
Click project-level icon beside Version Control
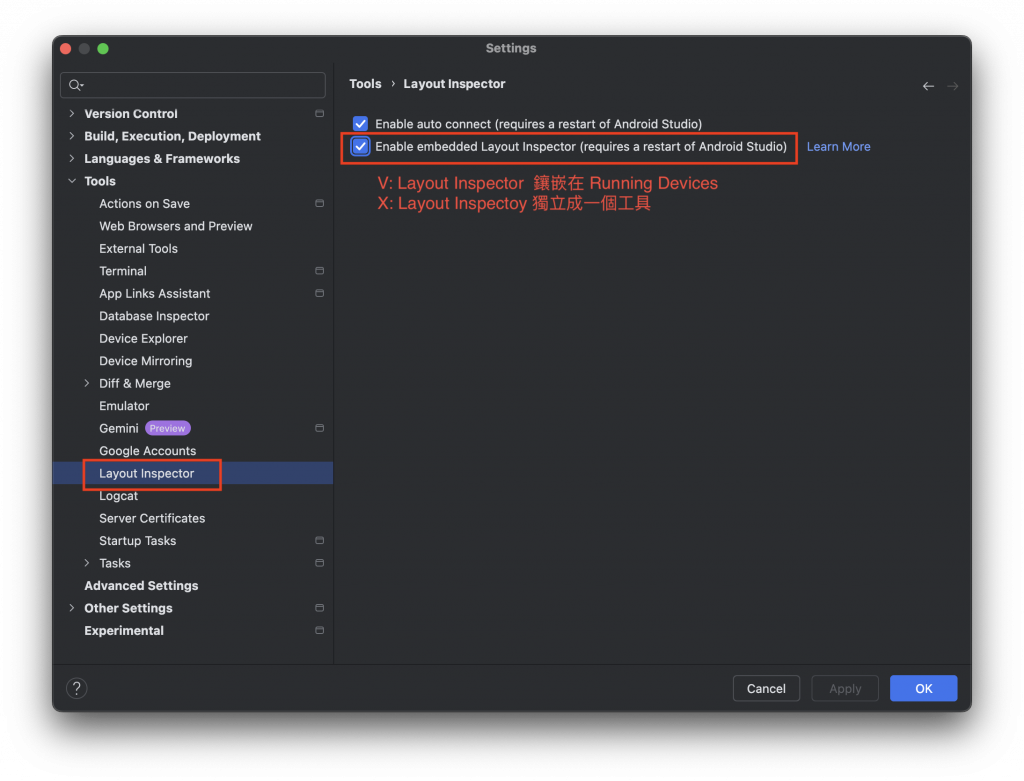(319, 114)
